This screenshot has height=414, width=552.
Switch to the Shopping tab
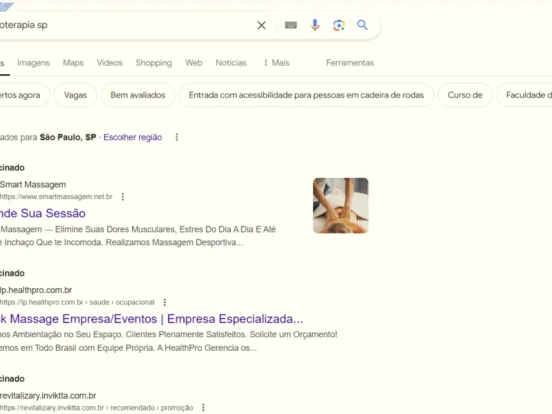tap(154, 63)
